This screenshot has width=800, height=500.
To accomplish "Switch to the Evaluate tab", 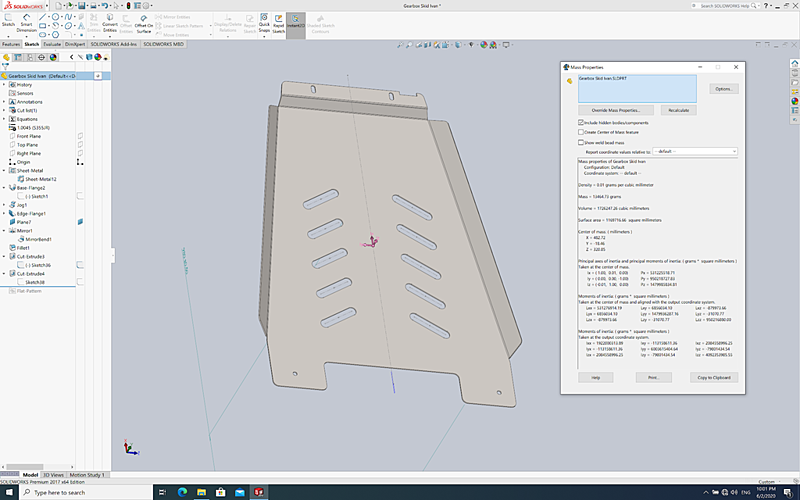I will [51, 44].
